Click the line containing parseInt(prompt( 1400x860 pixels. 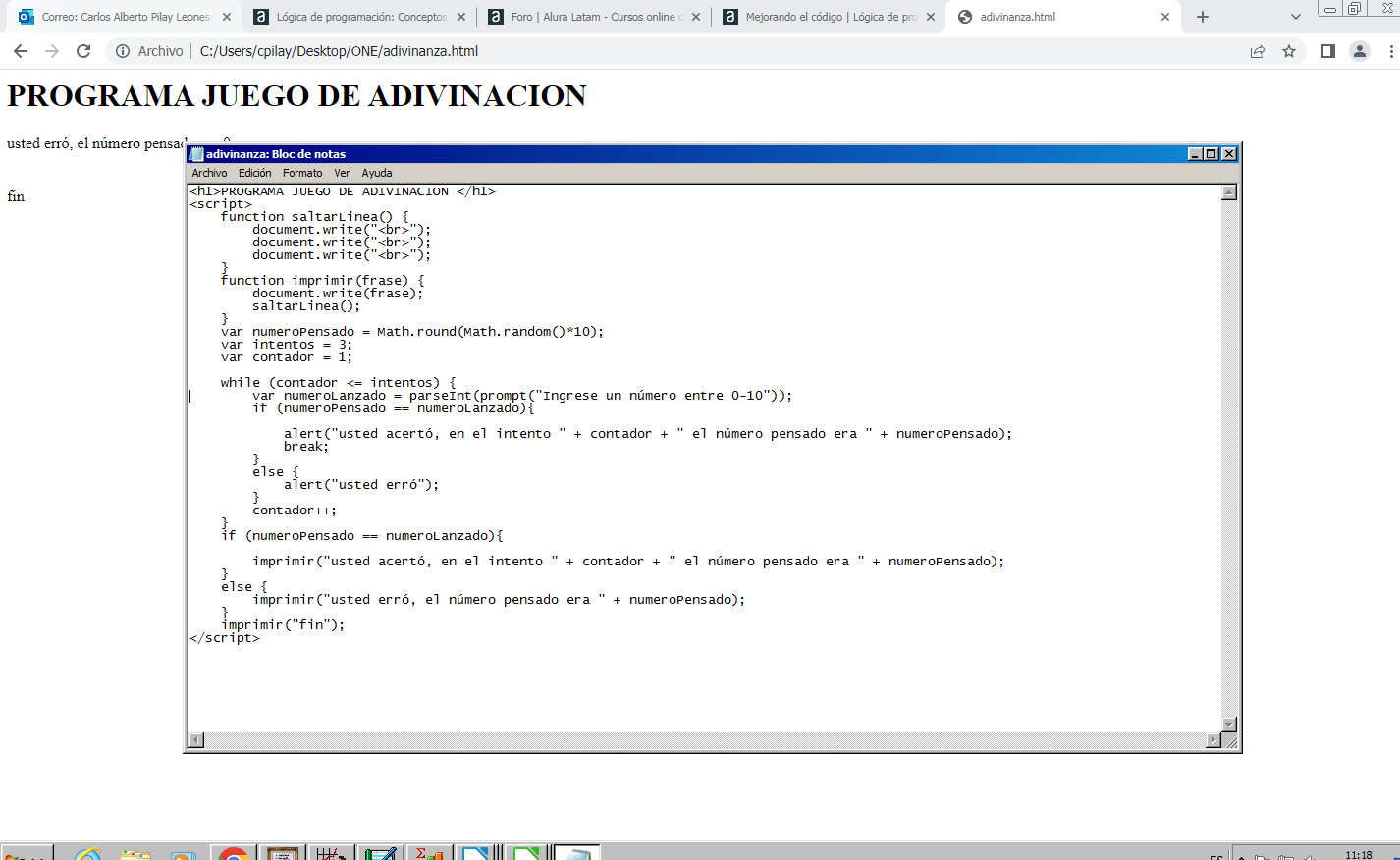click(x=522, y=396)
